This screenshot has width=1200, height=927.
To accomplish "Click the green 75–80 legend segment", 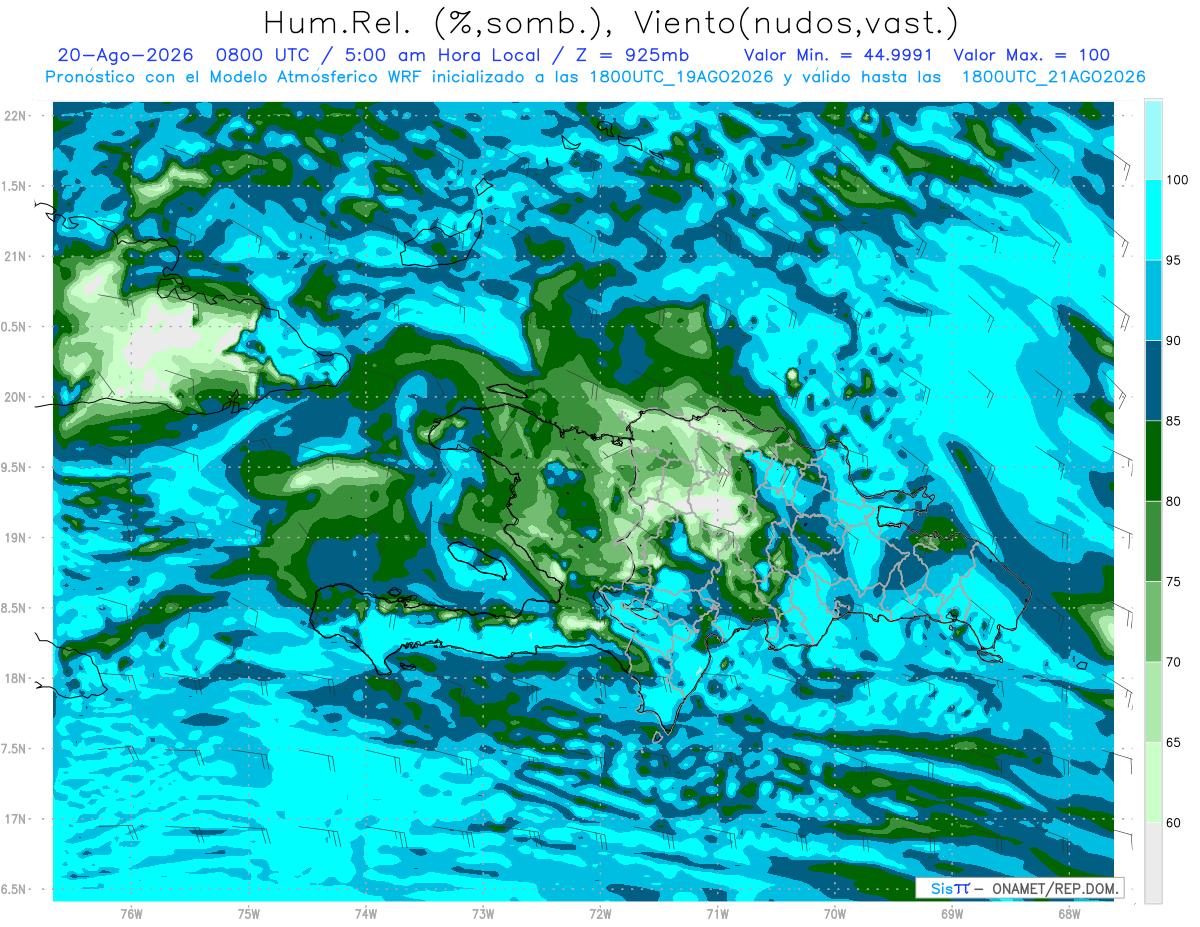I will point(1153,541).
